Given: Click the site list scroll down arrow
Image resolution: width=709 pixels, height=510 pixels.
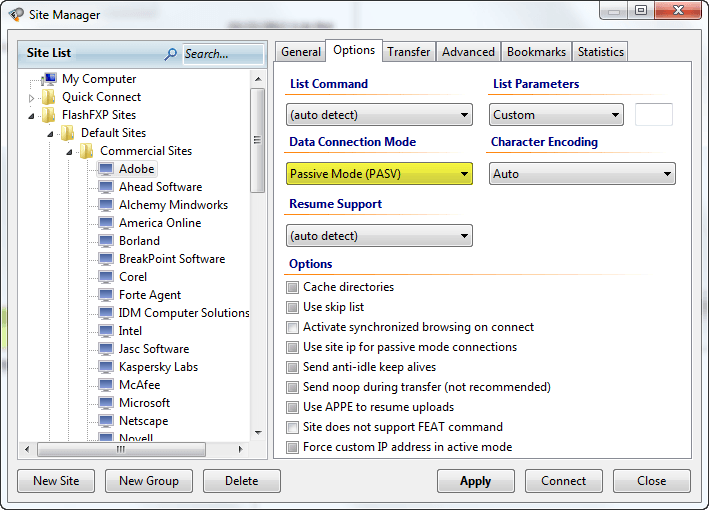Looking at the screenshot, I should click(258, 433).
